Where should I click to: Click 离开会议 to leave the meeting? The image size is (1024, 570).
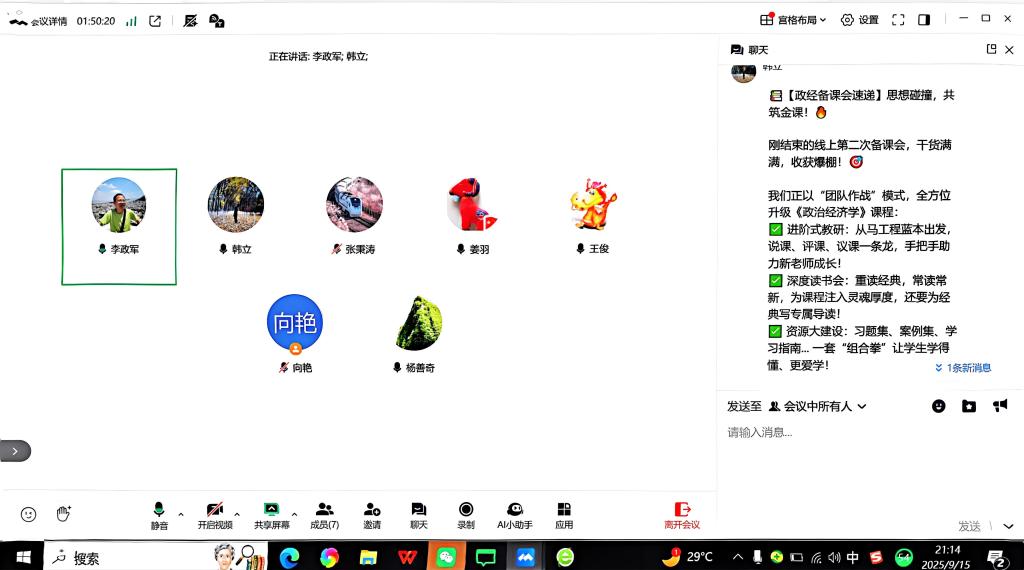(x=682, y=515)
